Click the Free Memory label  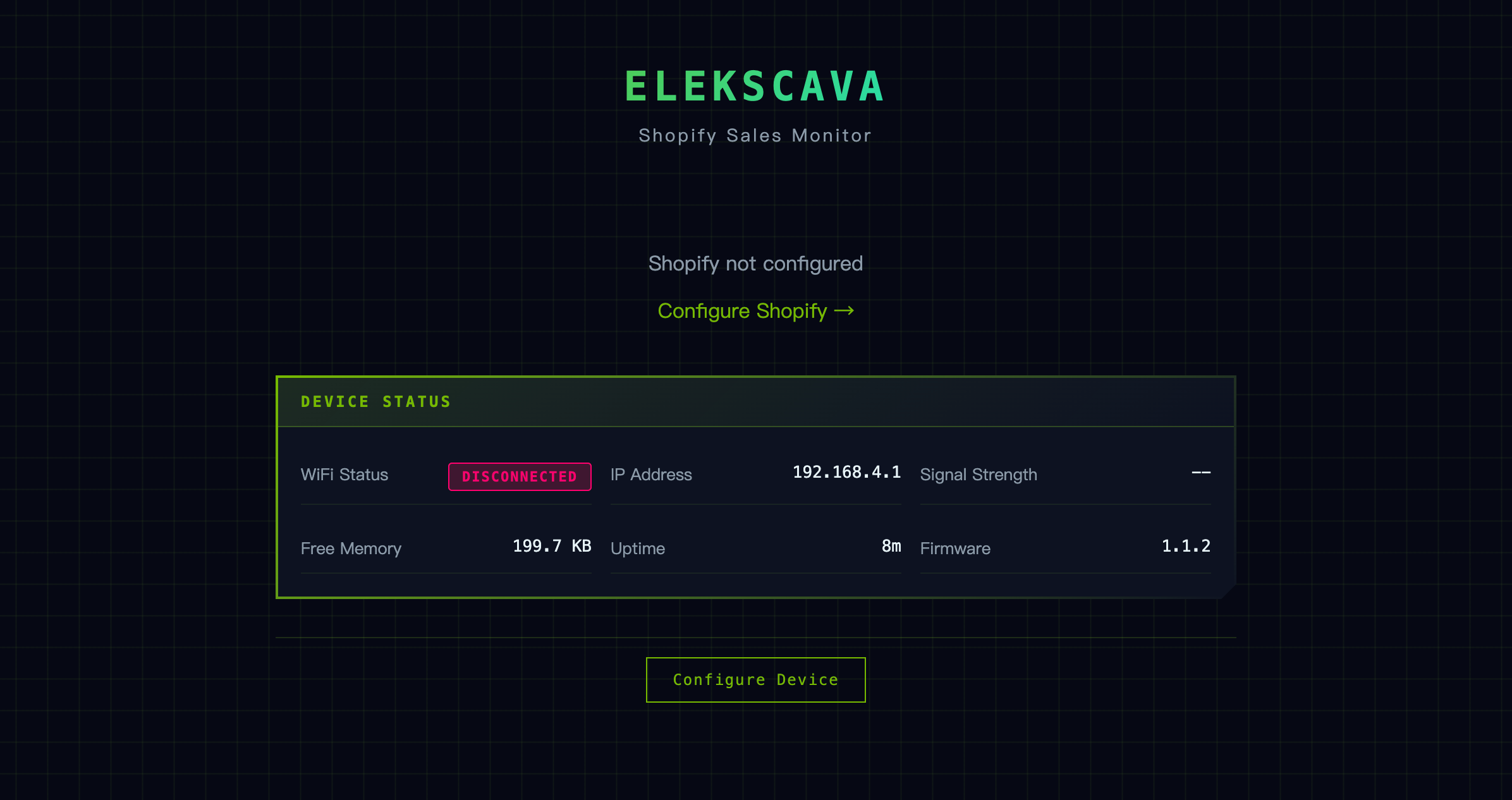351,548
